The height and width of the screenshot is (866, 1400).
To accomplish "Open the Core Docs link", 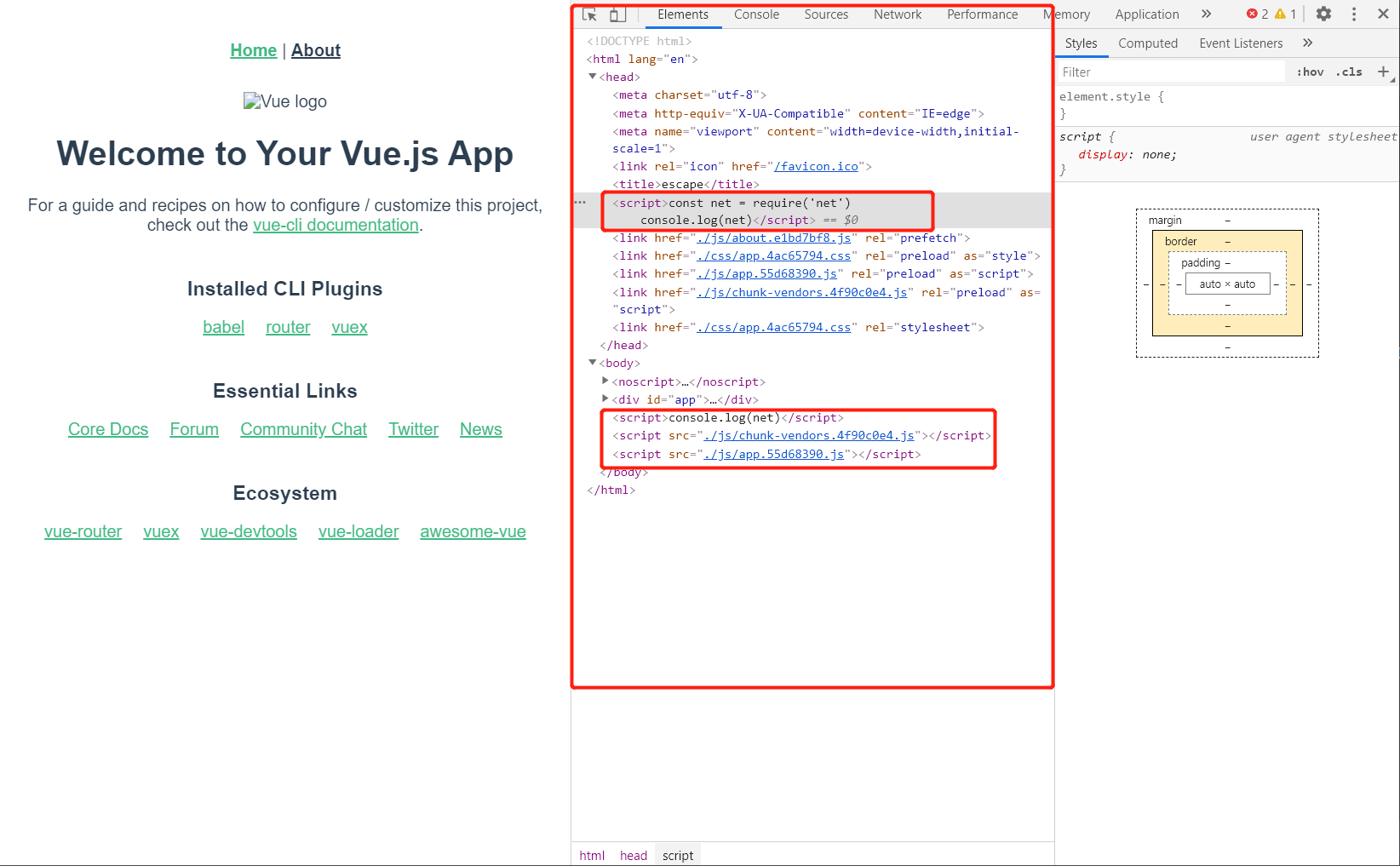I will coord(108,429).
